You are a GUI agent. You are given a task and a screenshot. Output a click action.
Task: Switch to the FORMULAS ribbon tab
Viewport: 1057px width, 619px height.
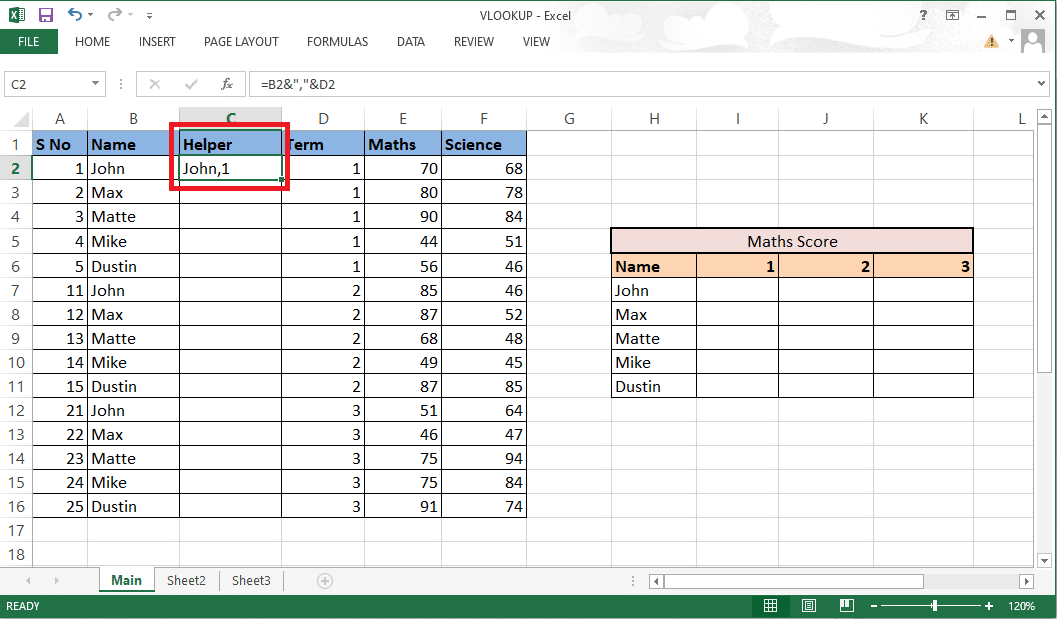point(337,42)
